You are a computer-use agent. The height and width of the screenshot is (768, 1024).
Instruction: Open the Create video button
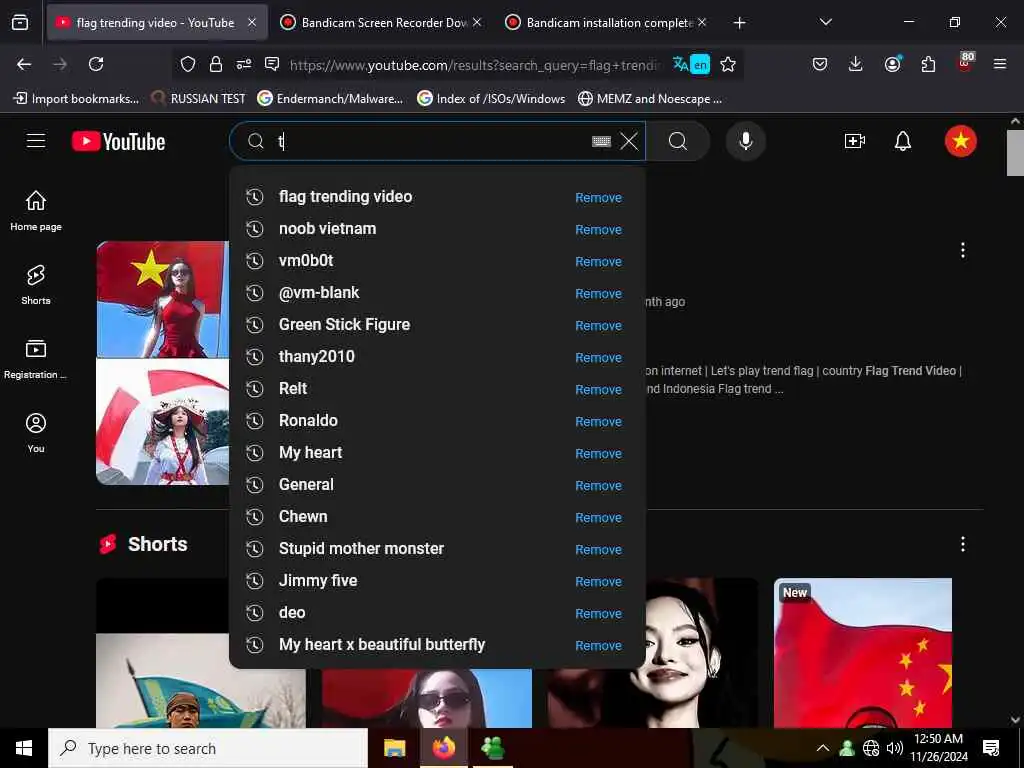(855, 141)
